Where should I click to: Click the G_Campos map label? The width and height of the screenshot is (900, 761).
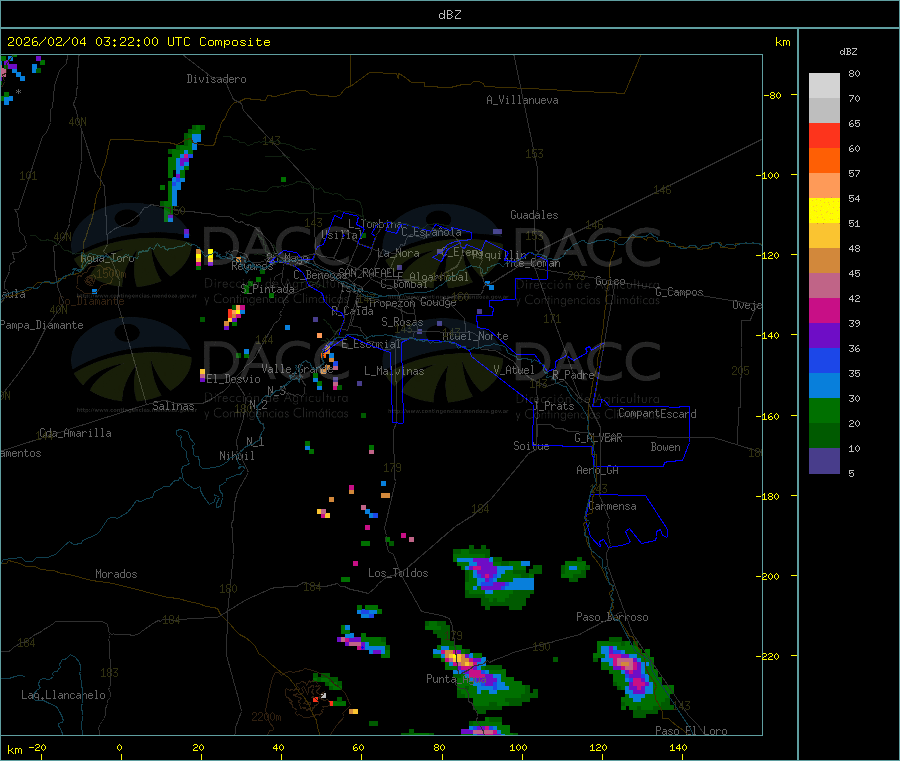pos(680,292)
